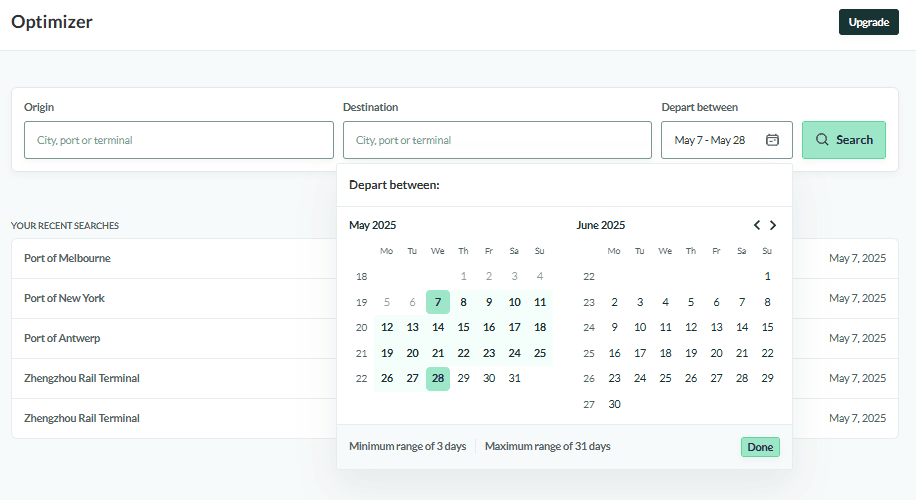Go to previous month with left chevron

(x=757, y=225)
